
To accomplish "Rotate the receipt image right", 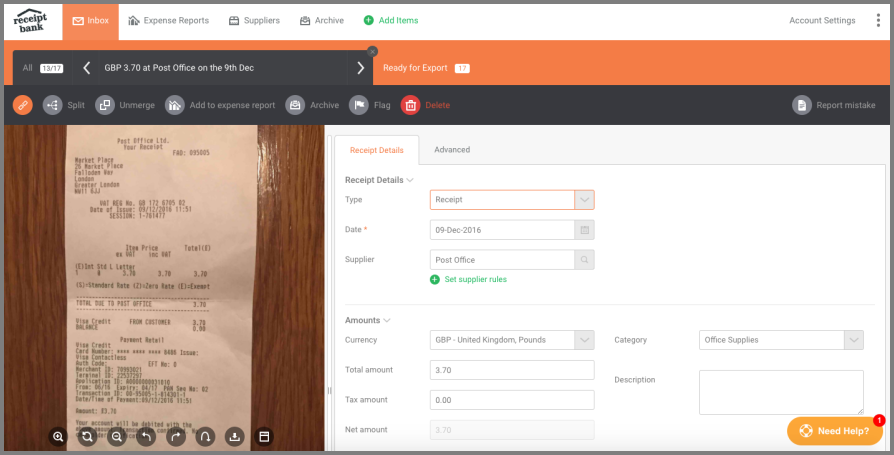I will click(176, 437).
